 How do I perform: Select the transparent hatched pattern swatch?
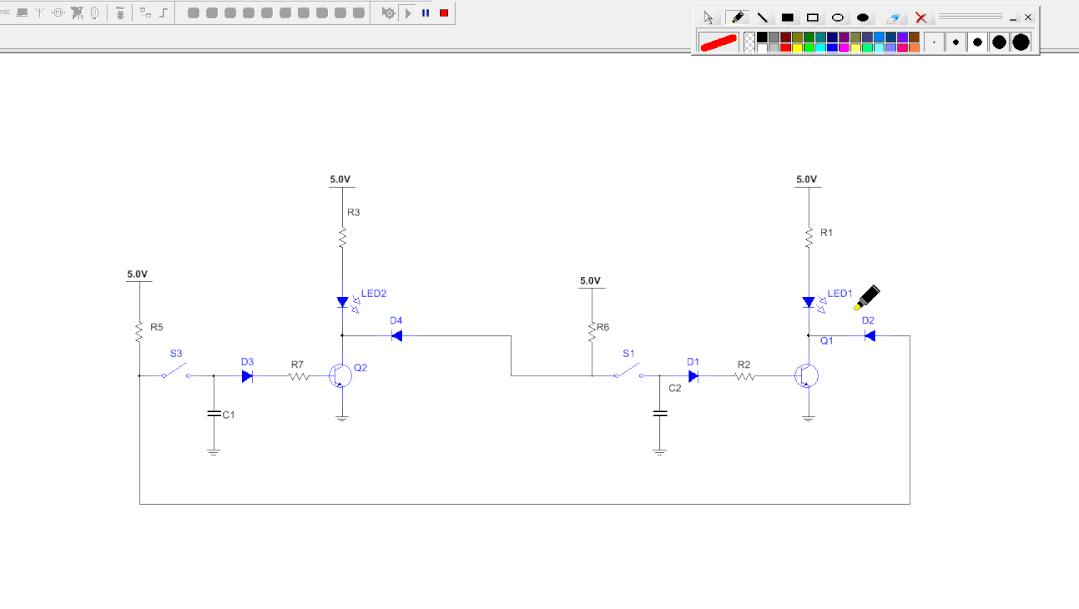coord(749,42)
